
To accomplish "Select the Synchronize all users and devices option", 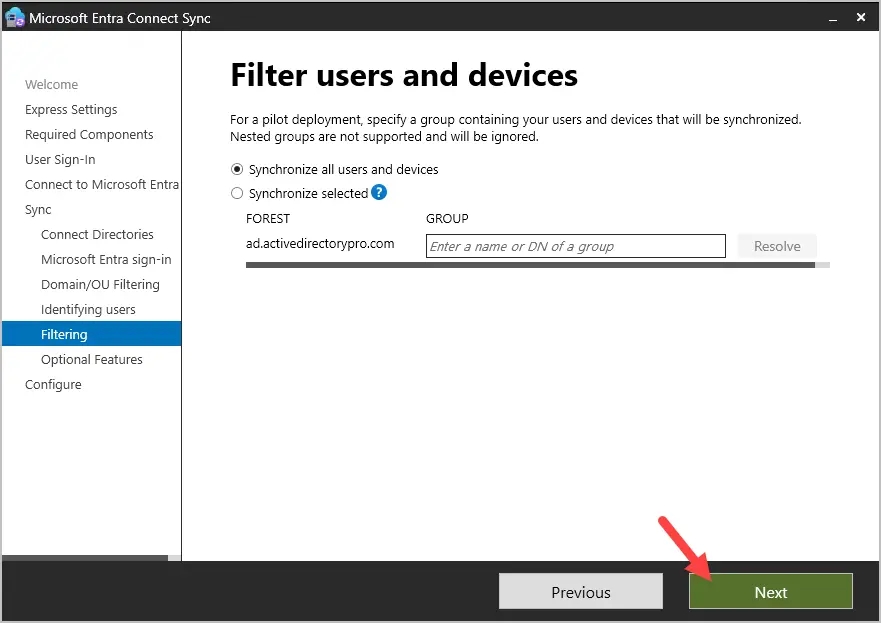I will pyautogui.click(x=236, y=169).
